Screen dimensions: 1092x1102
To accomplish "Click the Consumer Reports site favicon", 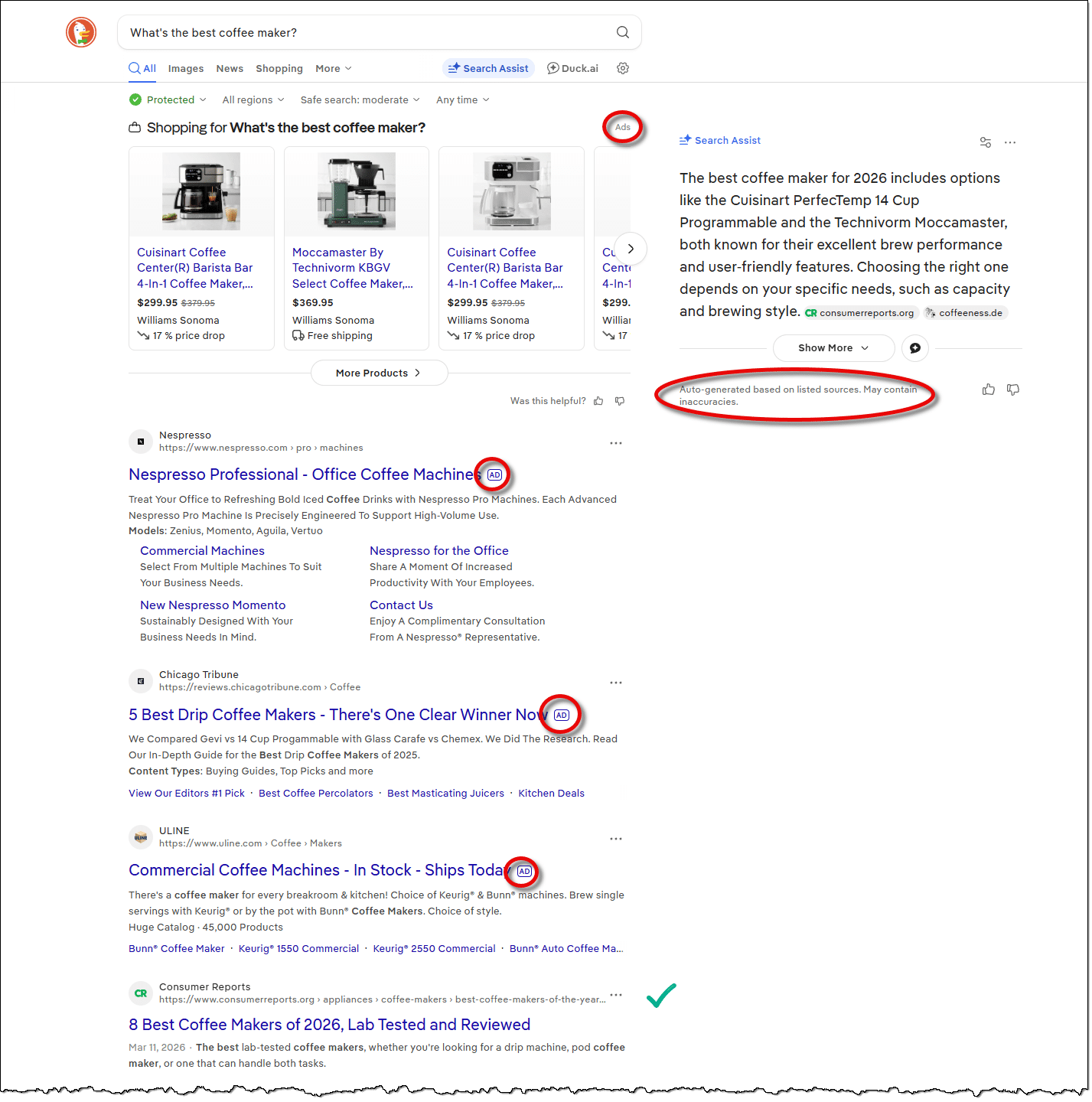I will 141,993.
